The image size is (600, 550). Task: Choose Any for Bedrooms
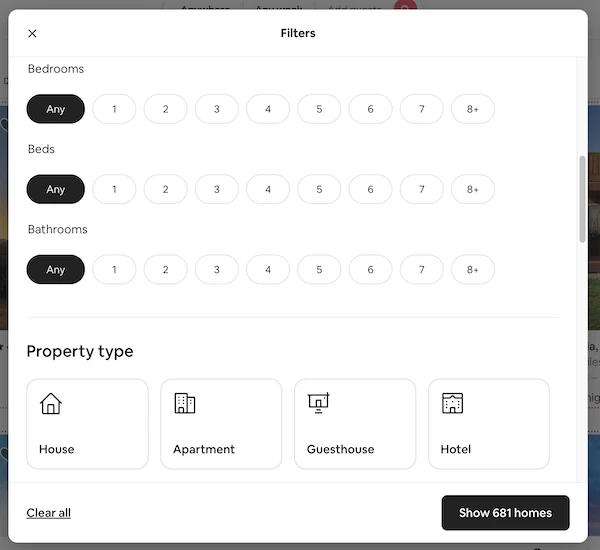coord(55,109)
